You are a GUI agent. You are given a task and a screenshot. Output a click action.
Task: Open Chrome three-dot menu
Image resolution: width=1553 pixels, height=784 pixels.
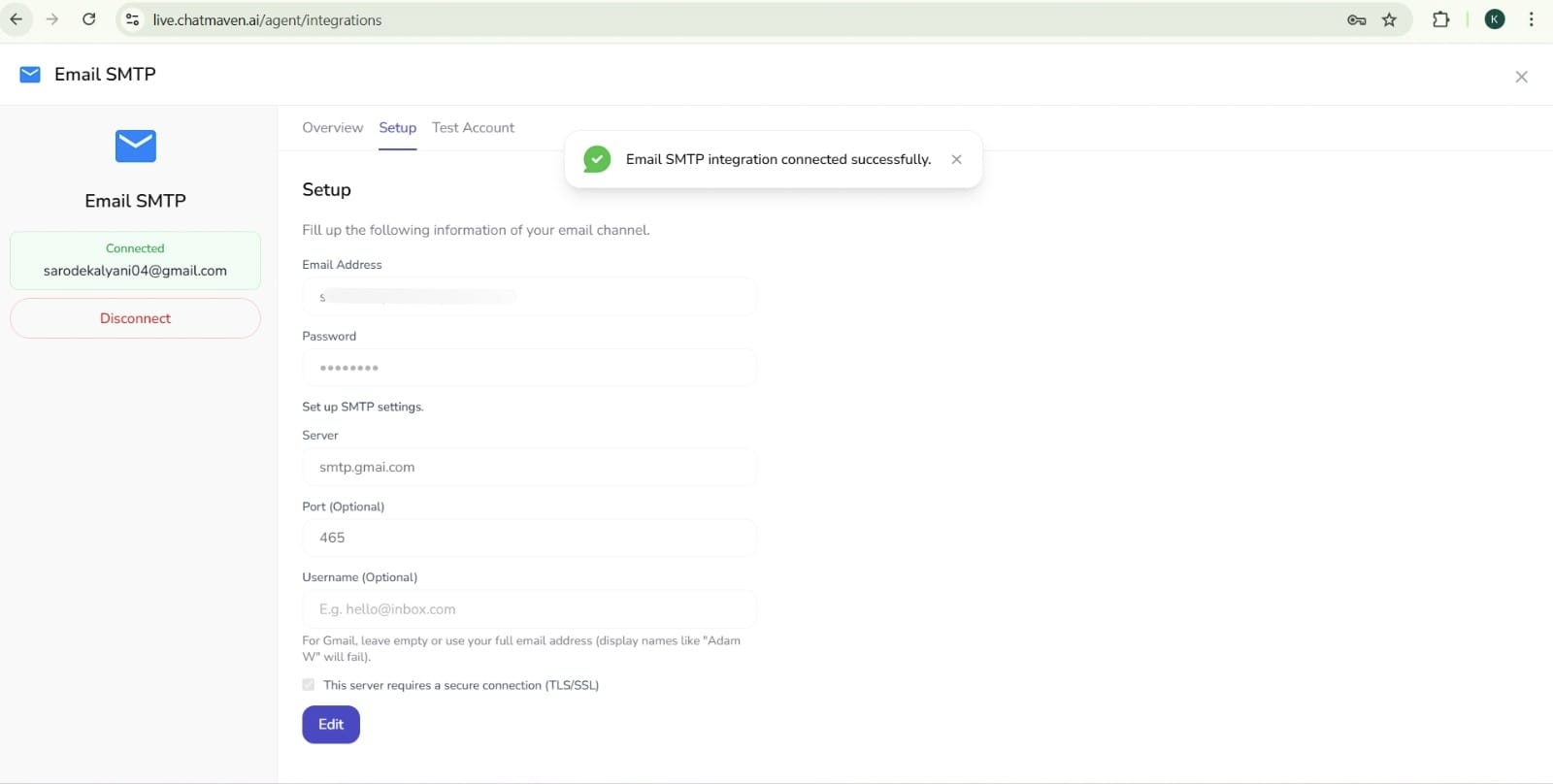[x=1531, y=19]
